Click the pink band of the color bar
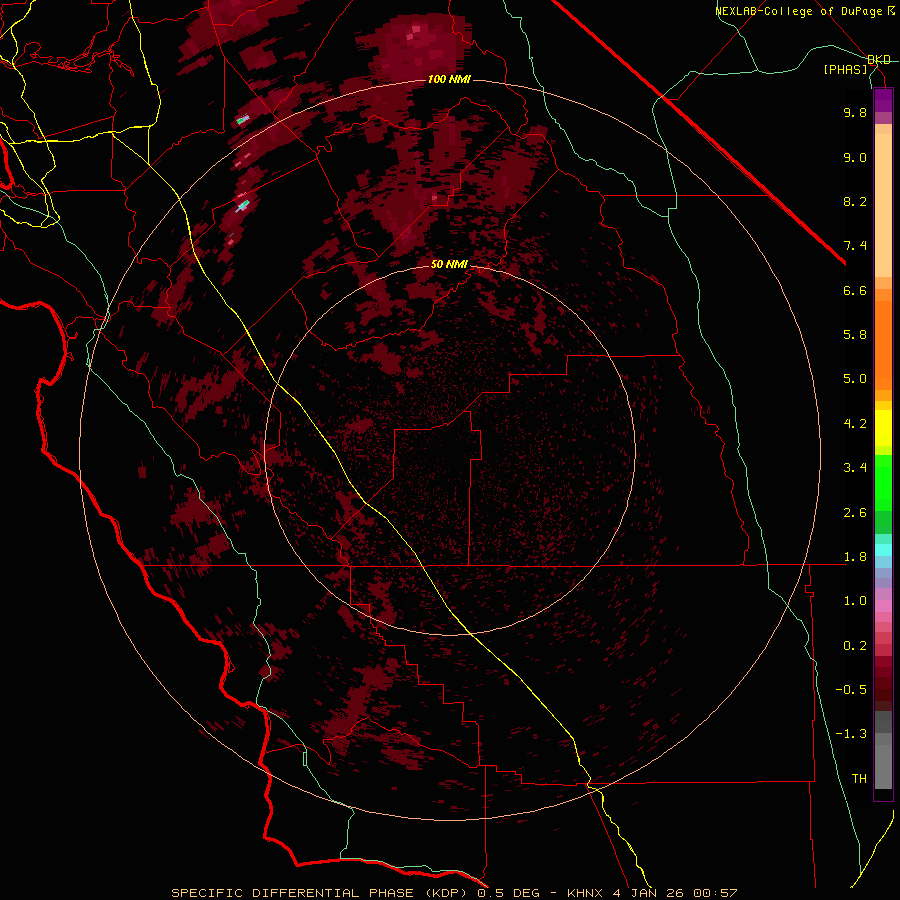The height and width of the screenshot is (900, 900). point(883,606)
